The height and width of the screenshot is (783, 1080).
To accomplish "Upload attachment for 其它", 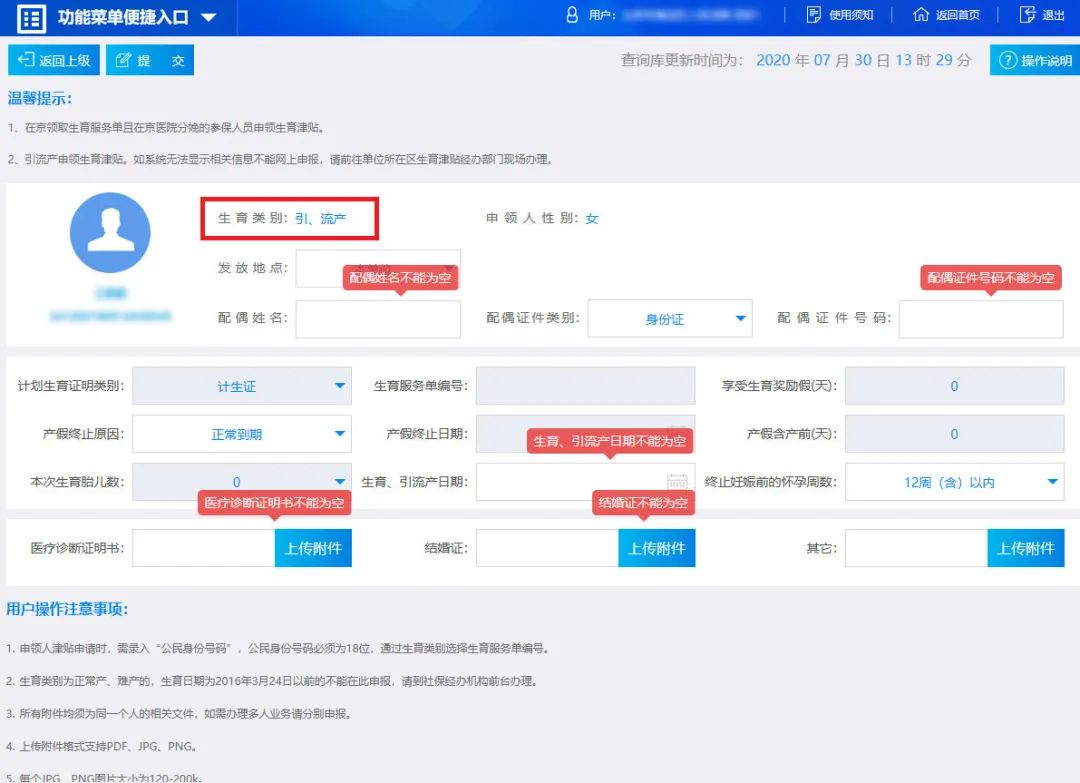I will 1026,548.
